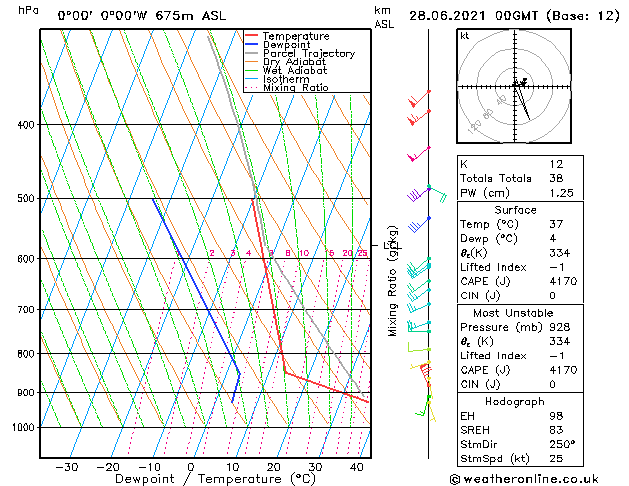Open the weatheronline.co.uk link
Viewport: 629px width, 486px height.
click(x=538, y=478)
